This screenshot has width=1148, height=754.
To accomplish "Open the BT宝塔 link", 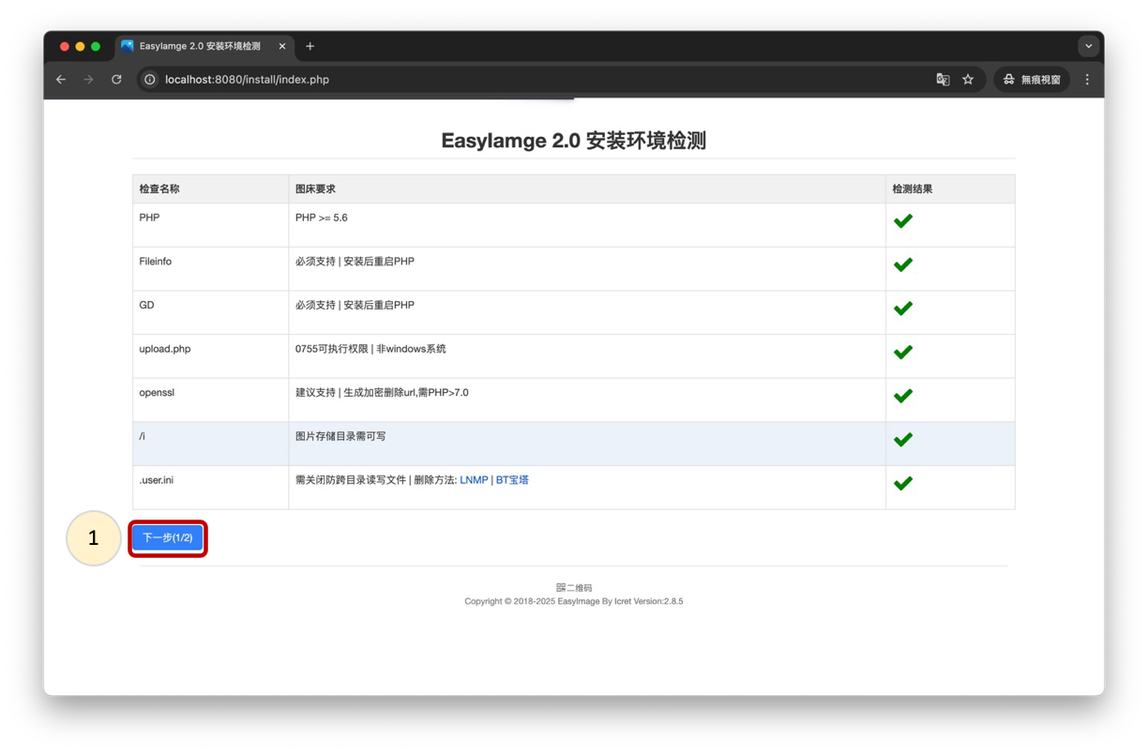I will (x=512, y=480).
